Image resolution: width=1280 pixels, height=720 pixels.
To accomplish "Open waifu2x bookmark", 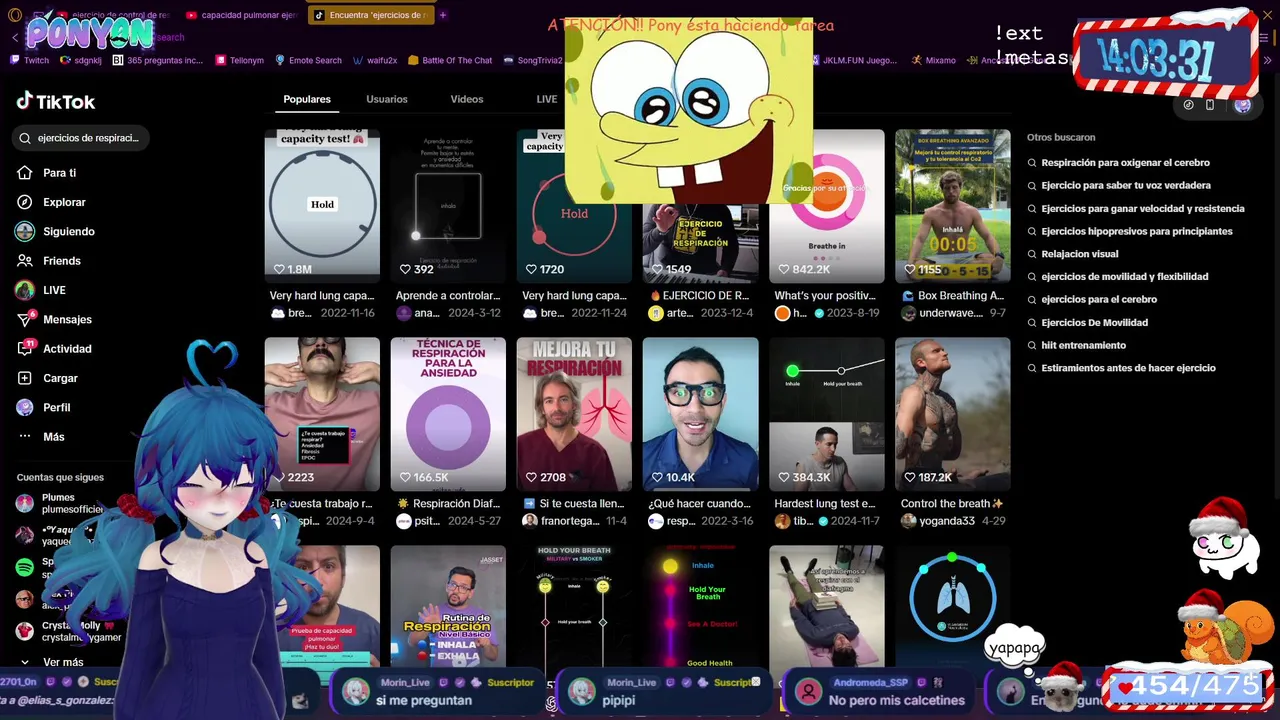I will (x=375, y=60).
